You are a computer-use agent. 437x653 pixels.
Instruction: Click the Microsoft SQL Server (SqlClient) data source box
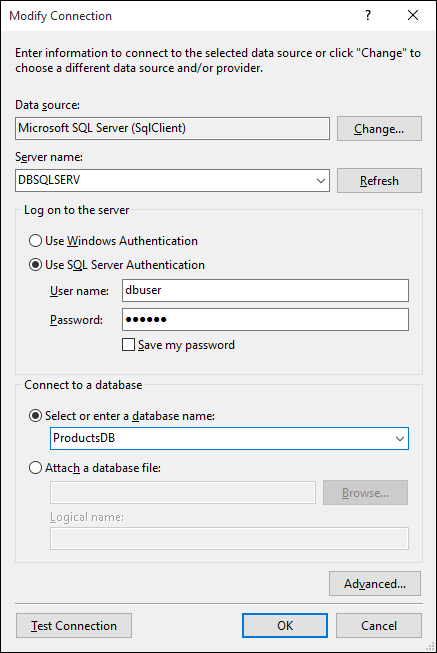(172, 128)
